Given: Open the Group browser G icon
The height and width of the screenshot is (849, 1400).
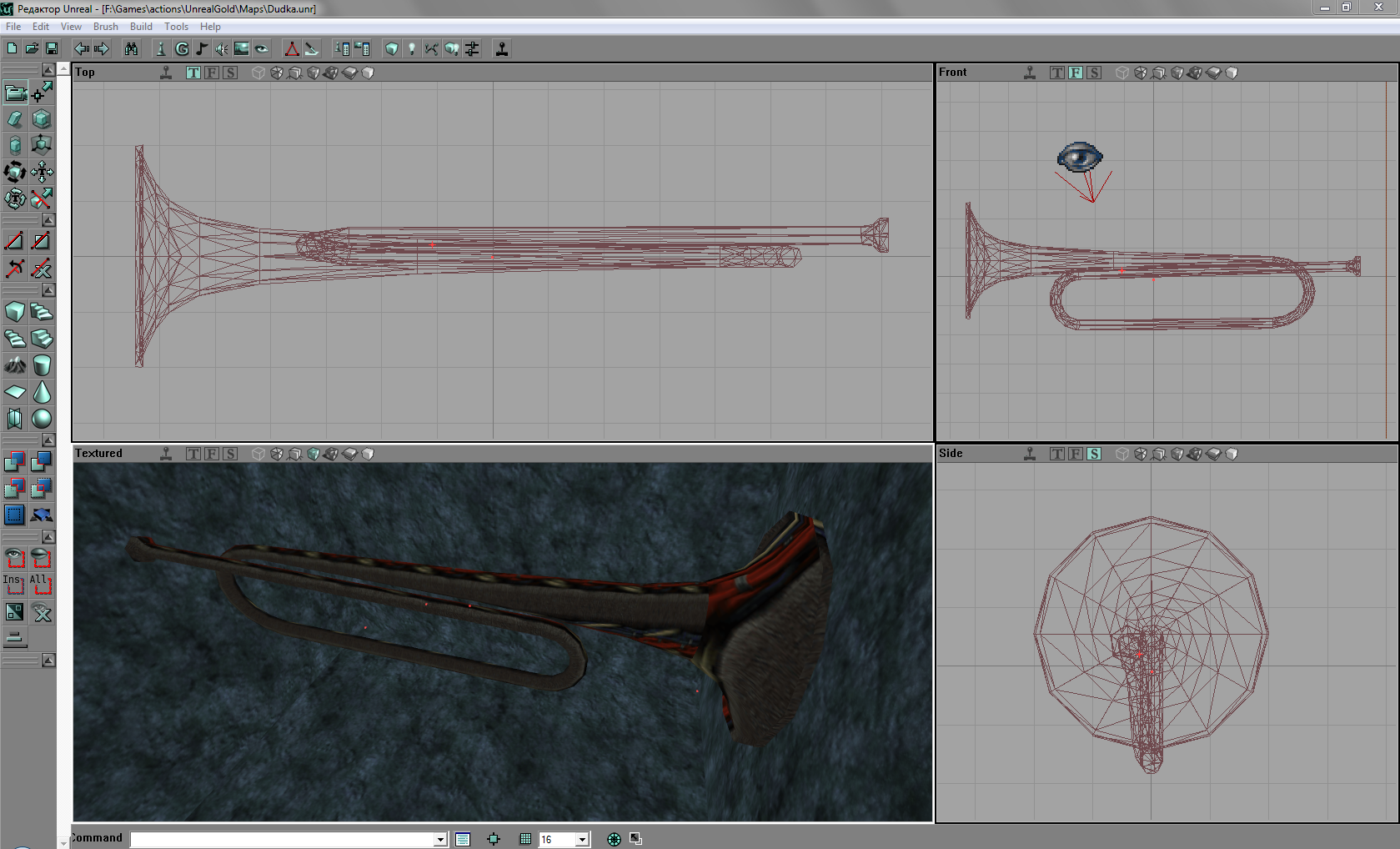Looking at the screenshot, I should click(182, 49).
